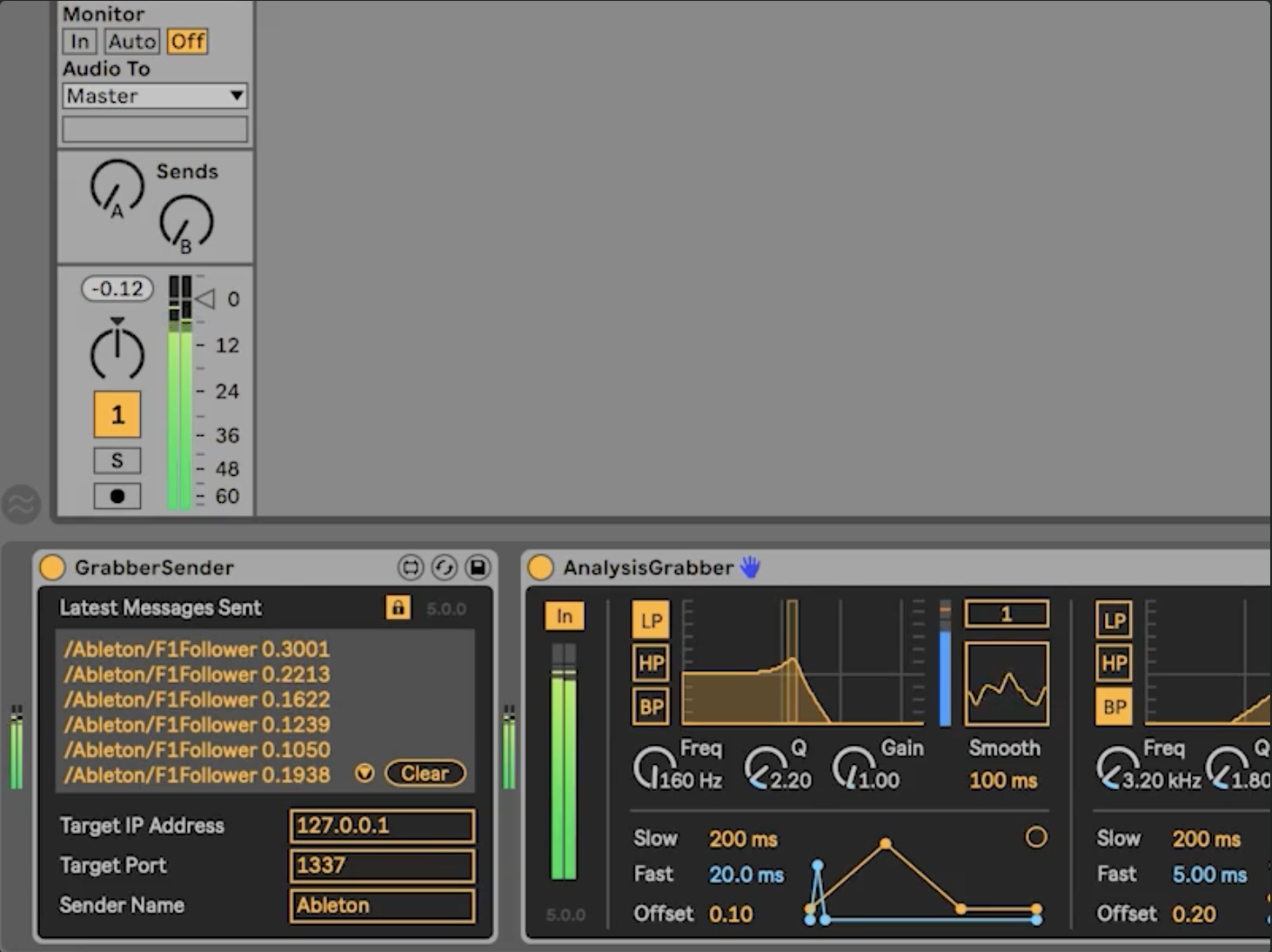The image size is (1272, 952).
Task: Click the GrabberSender hot-swap preset icon
Action: (444, 567)
